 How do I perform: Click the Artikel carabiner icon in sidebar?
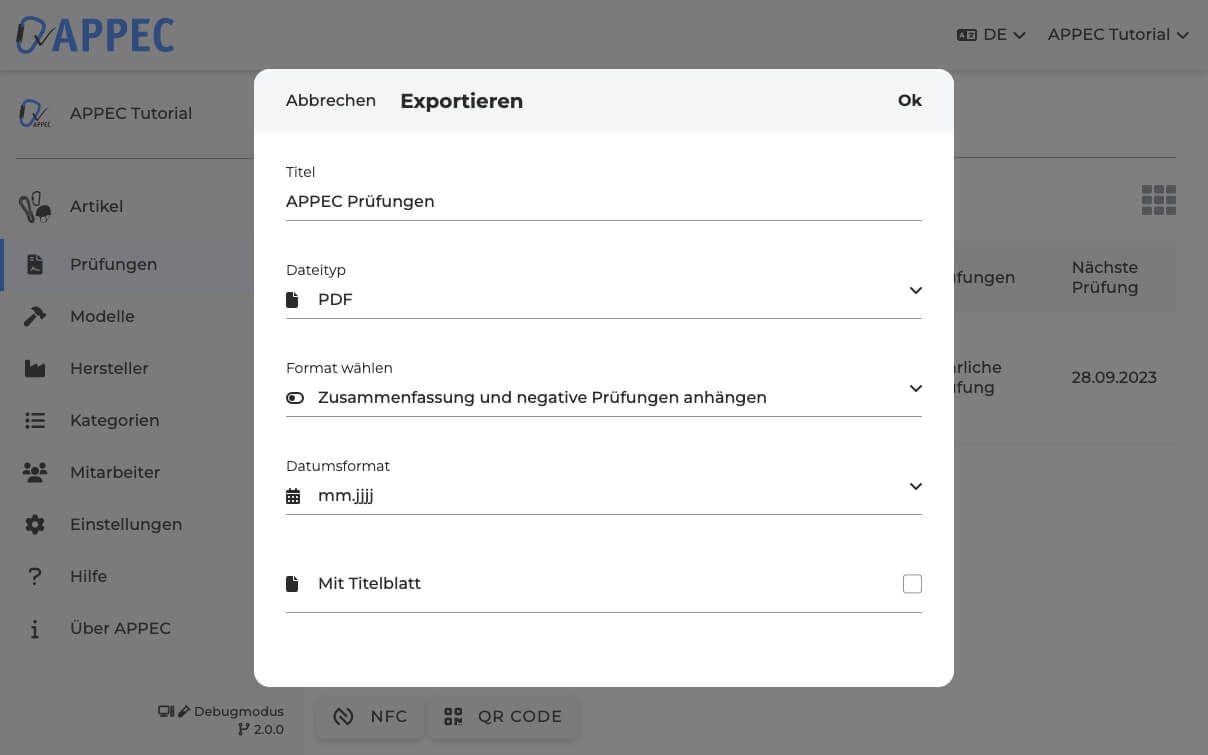[x=35, y=207]
